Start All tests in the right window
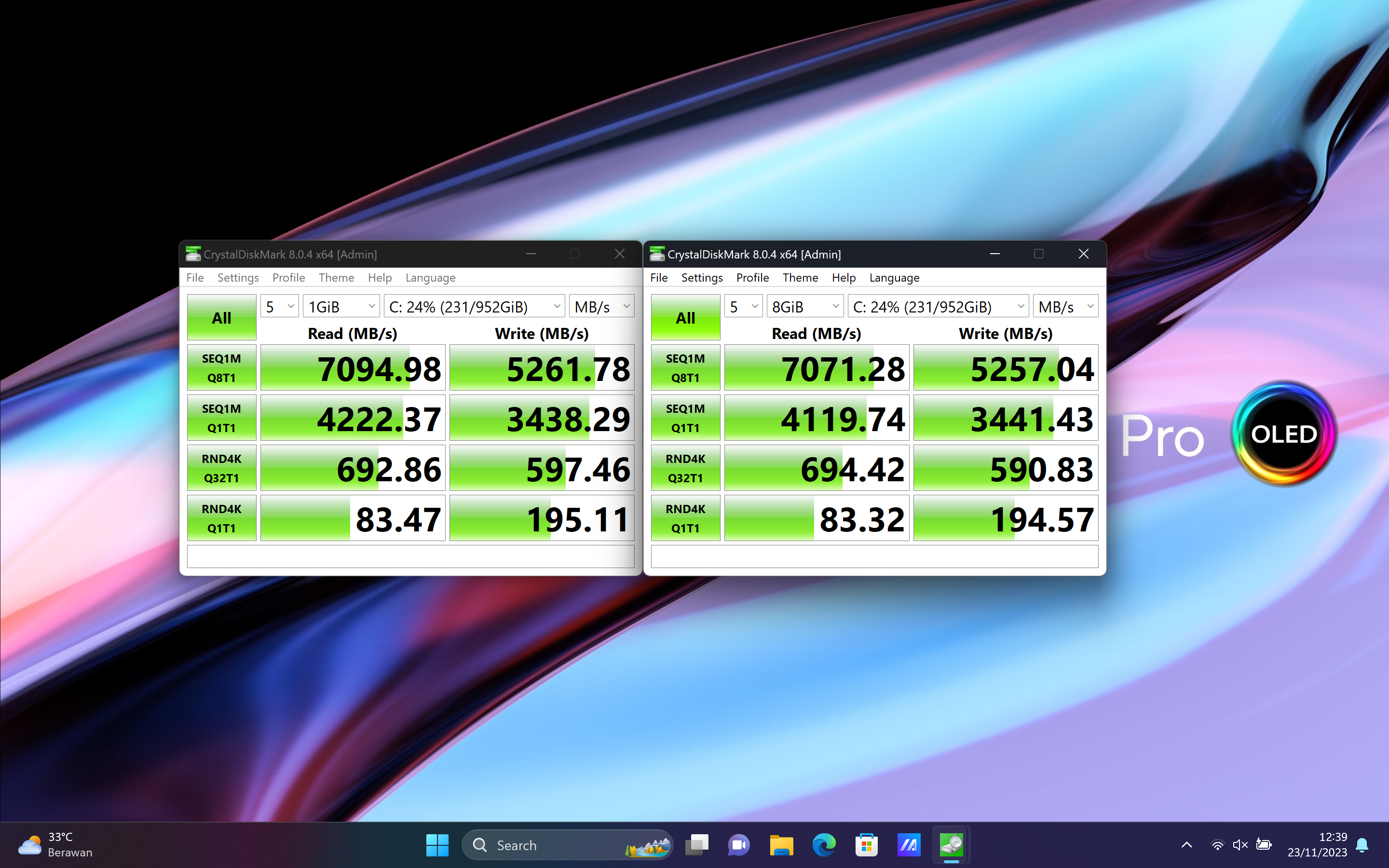1389x868 pixels. click(x=685, y=317)
